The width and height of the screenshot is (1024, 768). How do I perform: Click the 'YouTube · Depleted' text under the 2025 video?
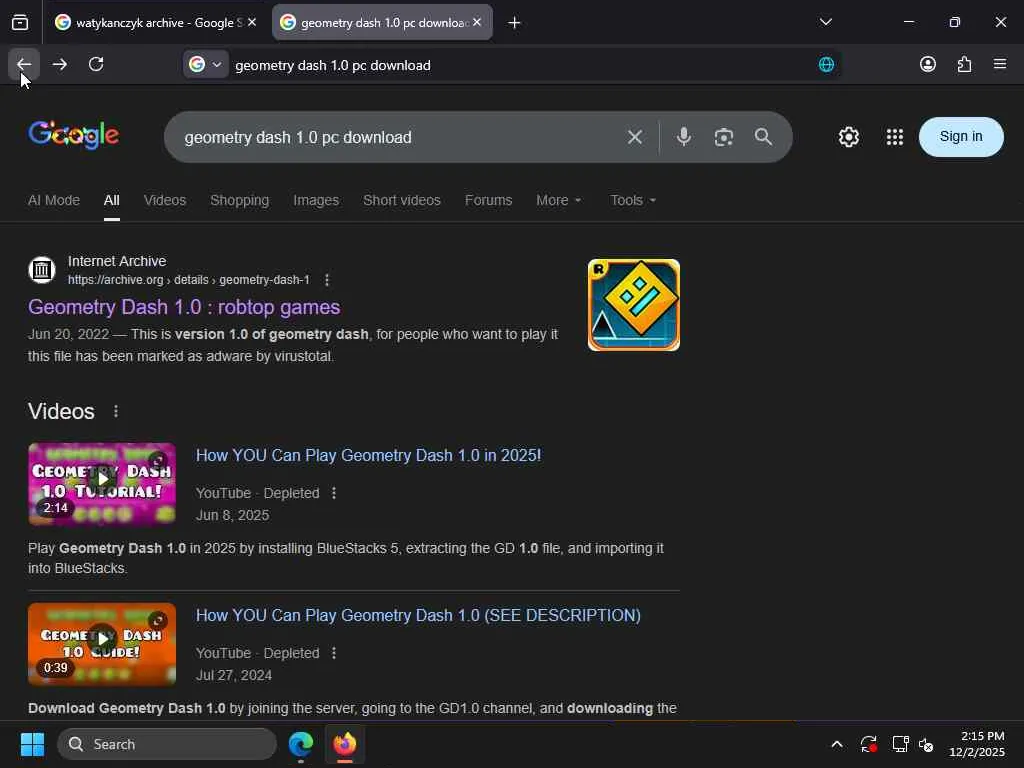pos(257,493)
